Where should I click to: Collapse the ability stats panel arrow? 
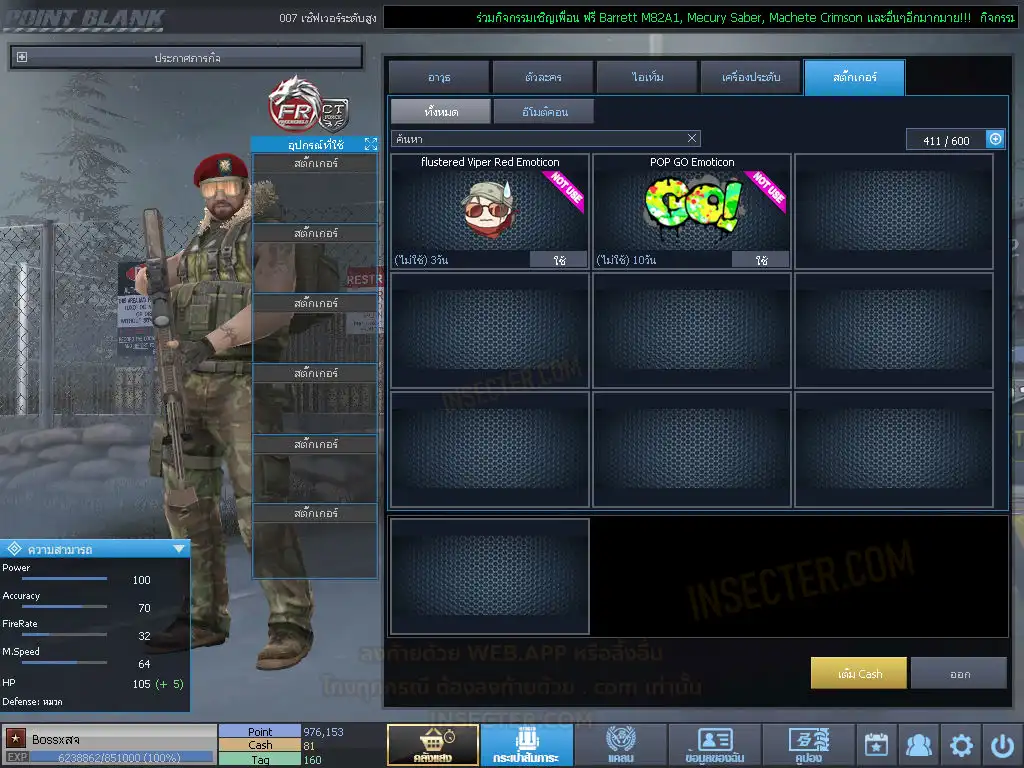178,549
